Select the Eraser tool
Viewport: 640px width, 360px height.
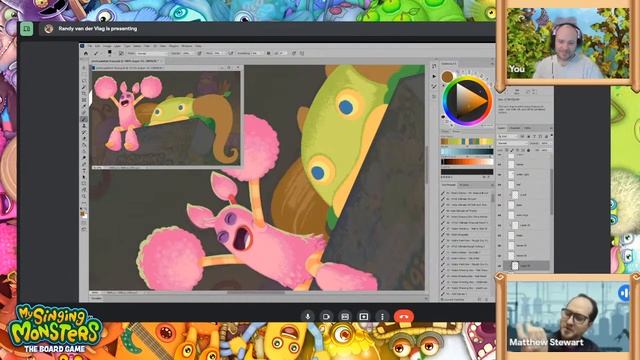coord(84,138)
